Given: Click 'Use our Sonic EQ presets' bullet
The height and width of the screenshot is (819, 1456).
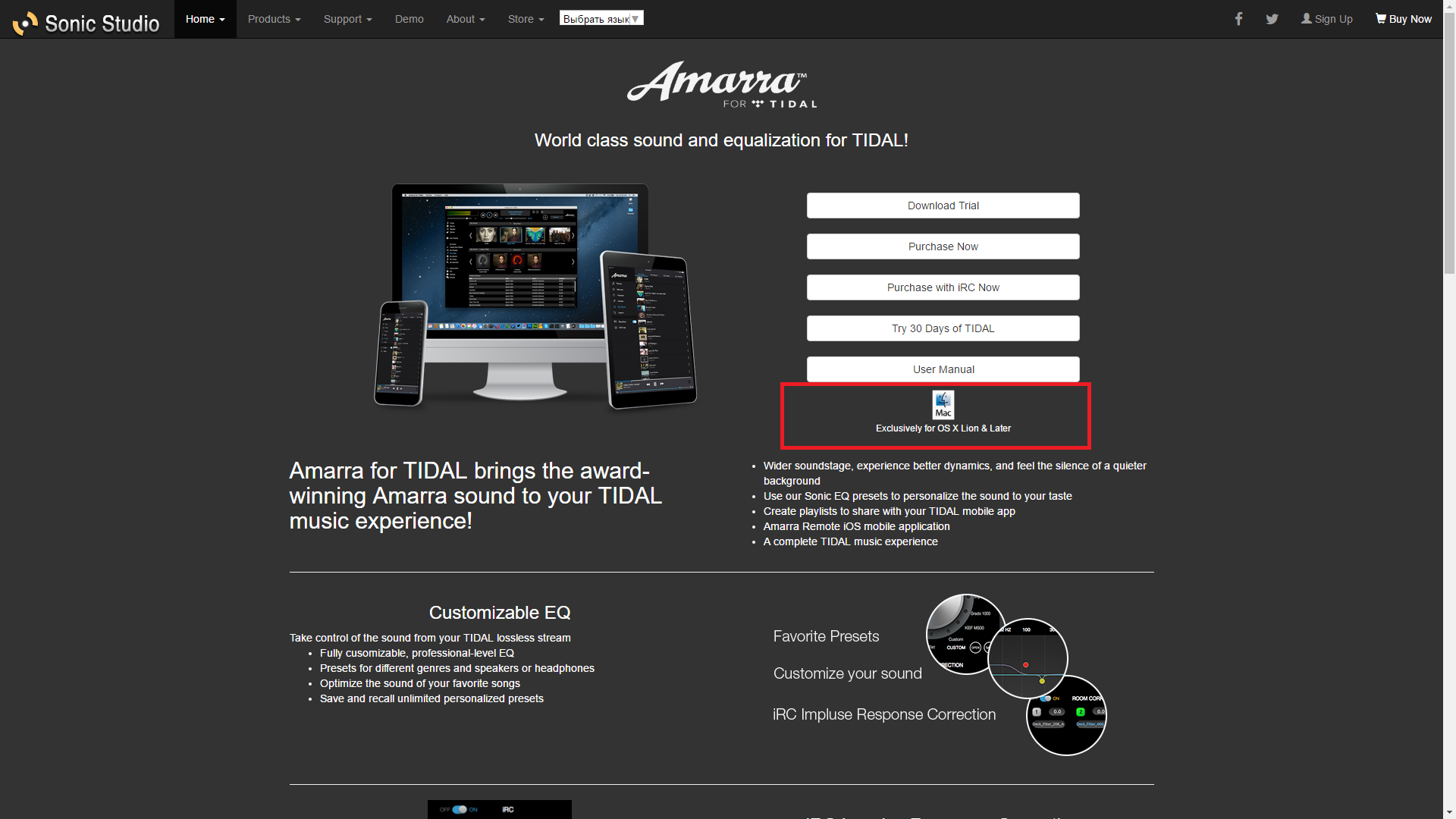Looking at the screenshot, I should pyautogui.click(x=918, y=496).
